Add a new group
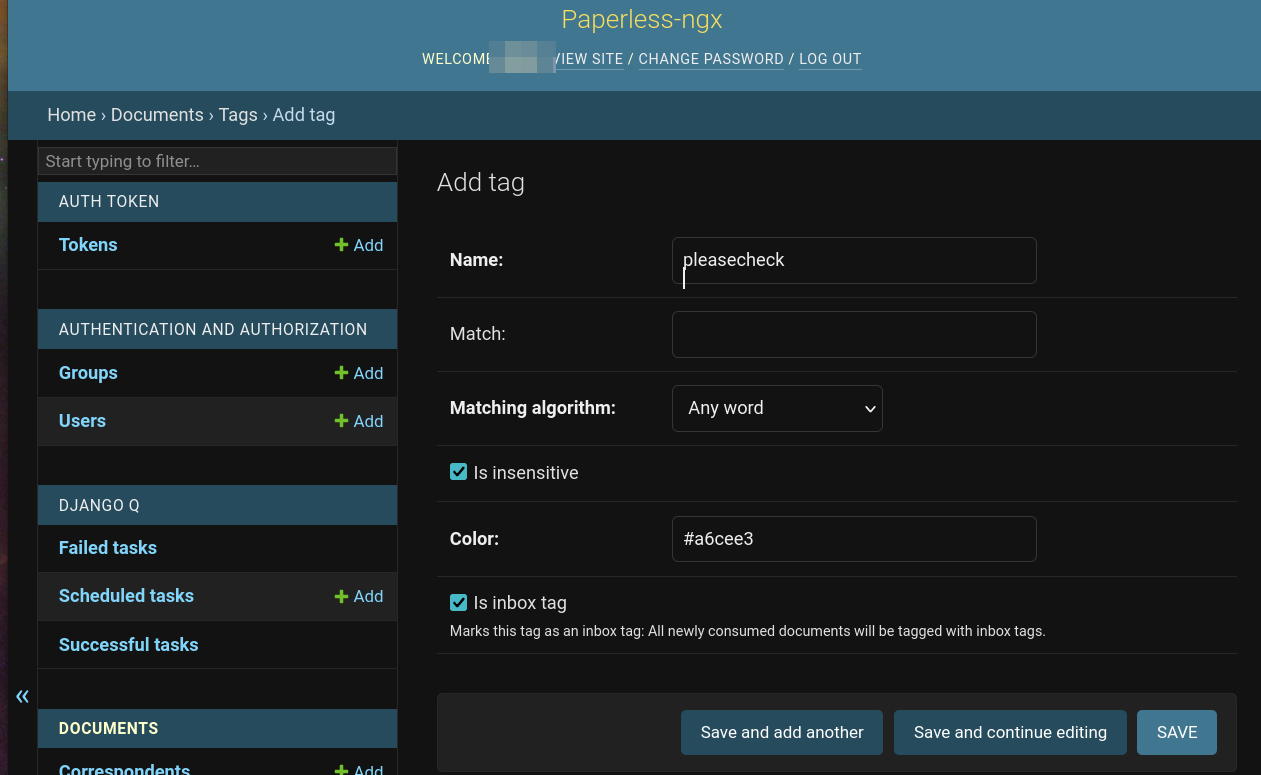This screenshot has height=775, width=1261. [358, 373]
